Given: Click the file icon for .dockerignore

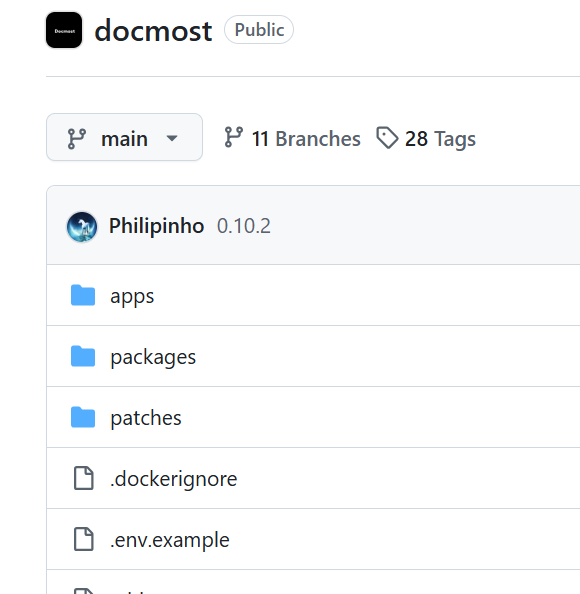Looking at the screenshot, I should 83,478.
